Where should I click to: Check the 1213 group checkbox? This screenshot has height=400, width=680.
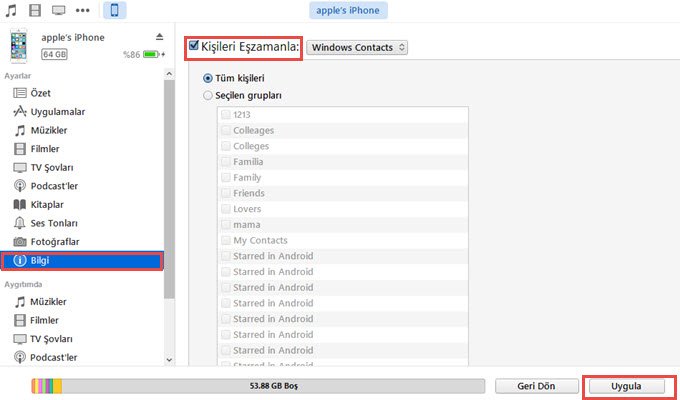click(226, 115)
